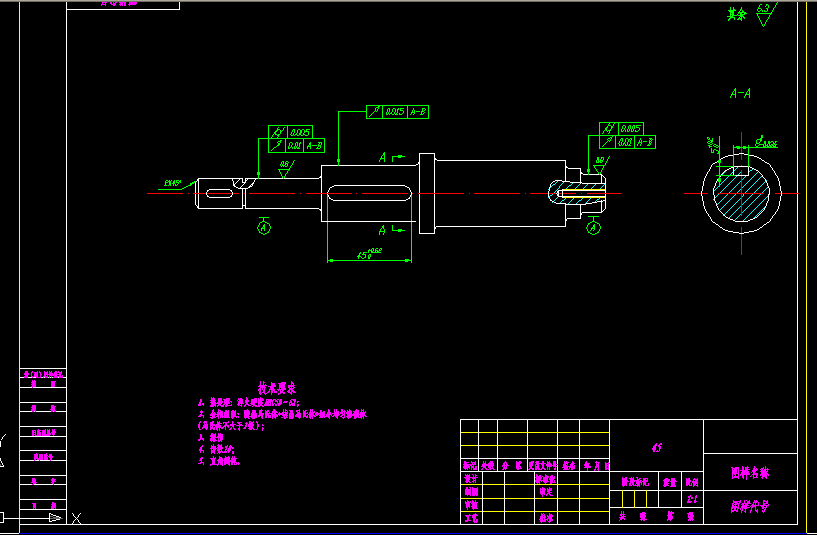The image size is (817, 535).
Task: Click the 0.8 roughness symbol on right shaft end
Action: click(600, 163)
